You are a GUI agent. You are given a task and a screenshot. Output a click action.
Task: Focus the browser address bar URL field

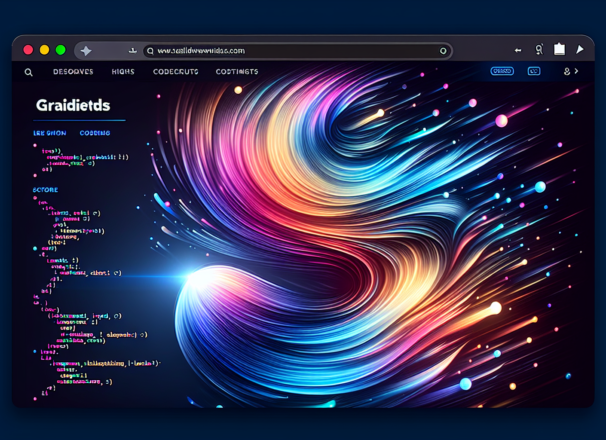point(290,51)
